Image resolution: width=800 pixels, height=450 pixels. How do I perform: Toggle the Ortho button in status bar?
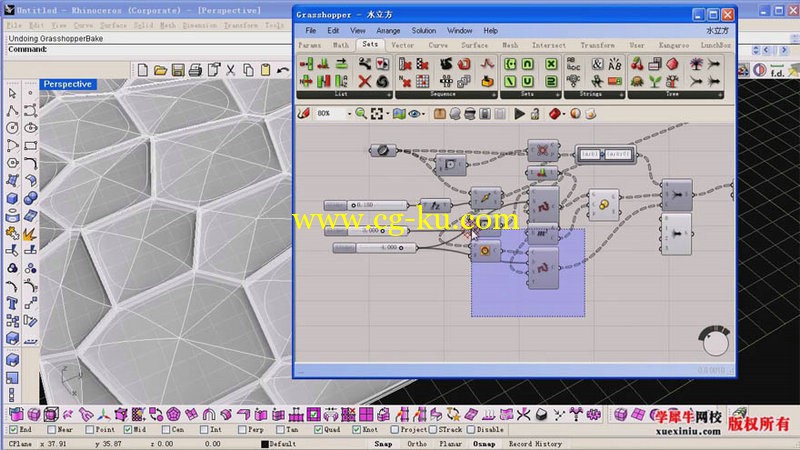(417, 444)
